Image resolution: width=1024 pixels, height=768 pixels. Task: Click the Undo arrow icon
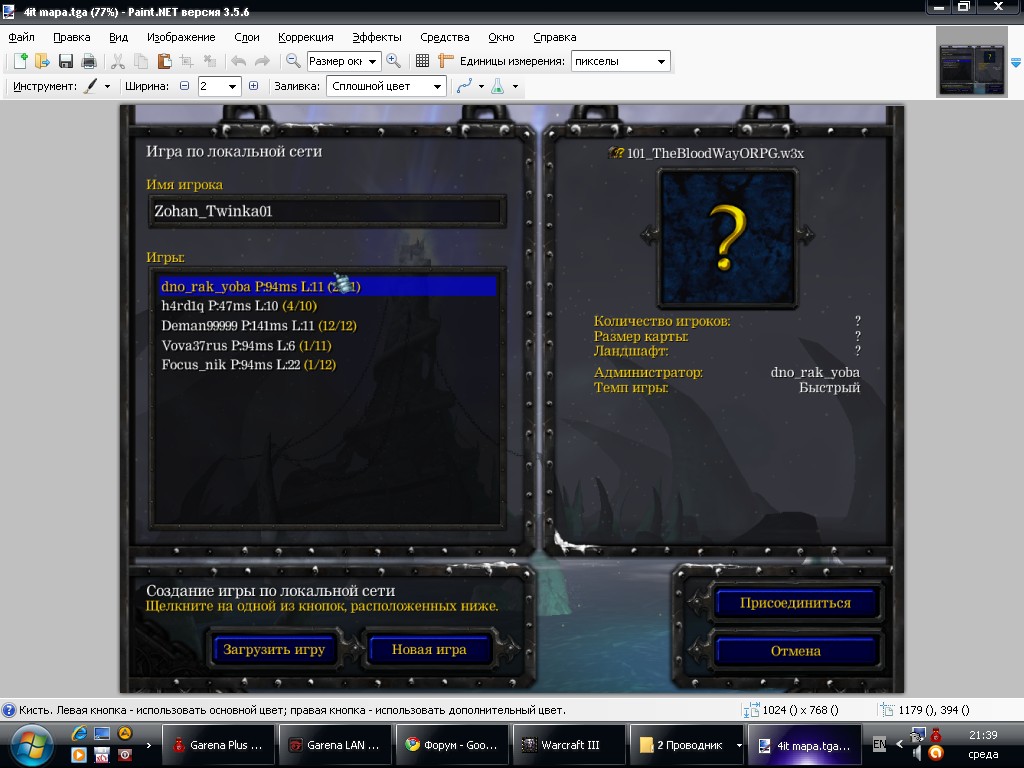pos(238,61)
